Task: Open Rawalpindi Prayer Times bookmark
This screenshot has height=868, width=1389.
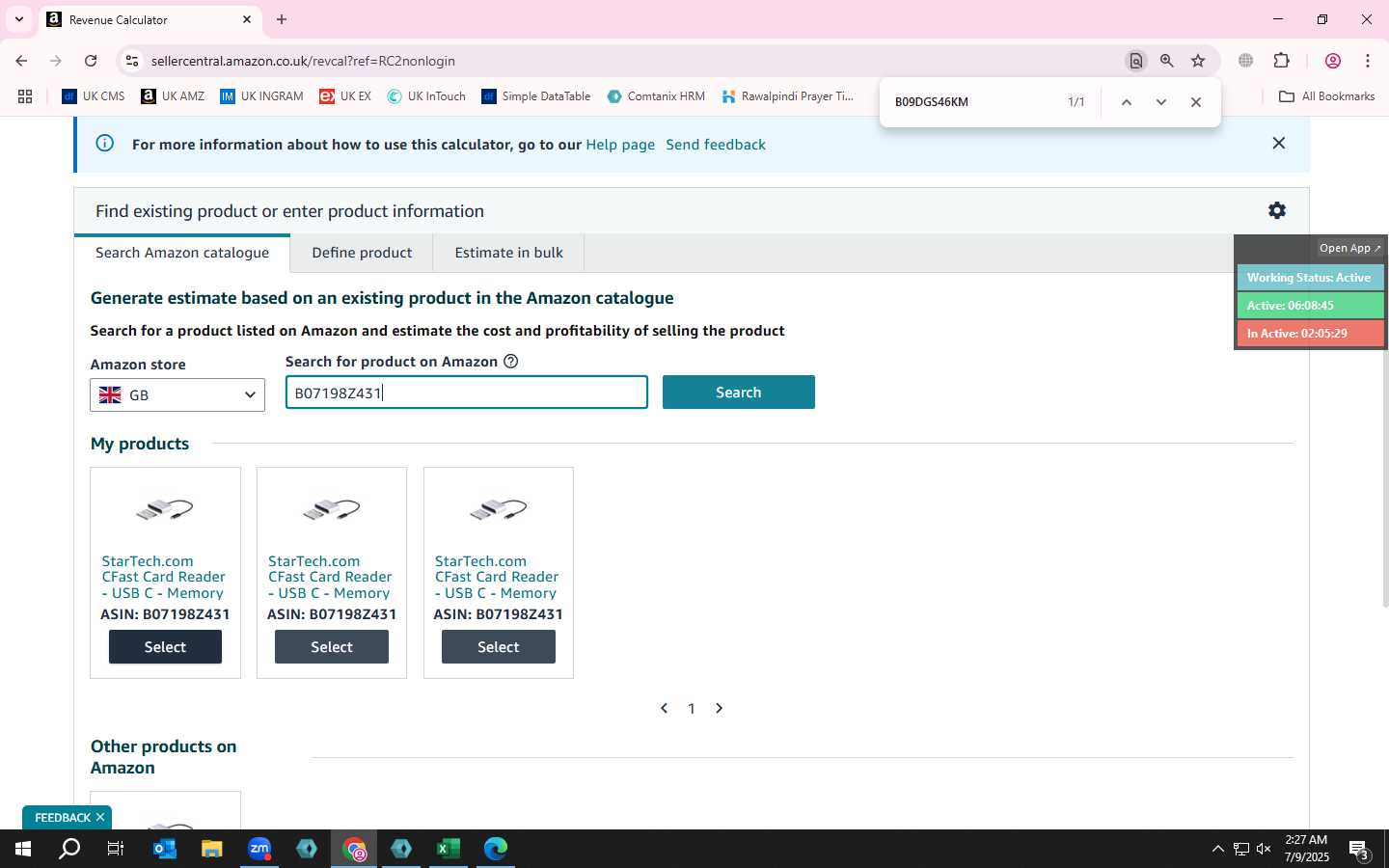Action: tap(787, 96)
